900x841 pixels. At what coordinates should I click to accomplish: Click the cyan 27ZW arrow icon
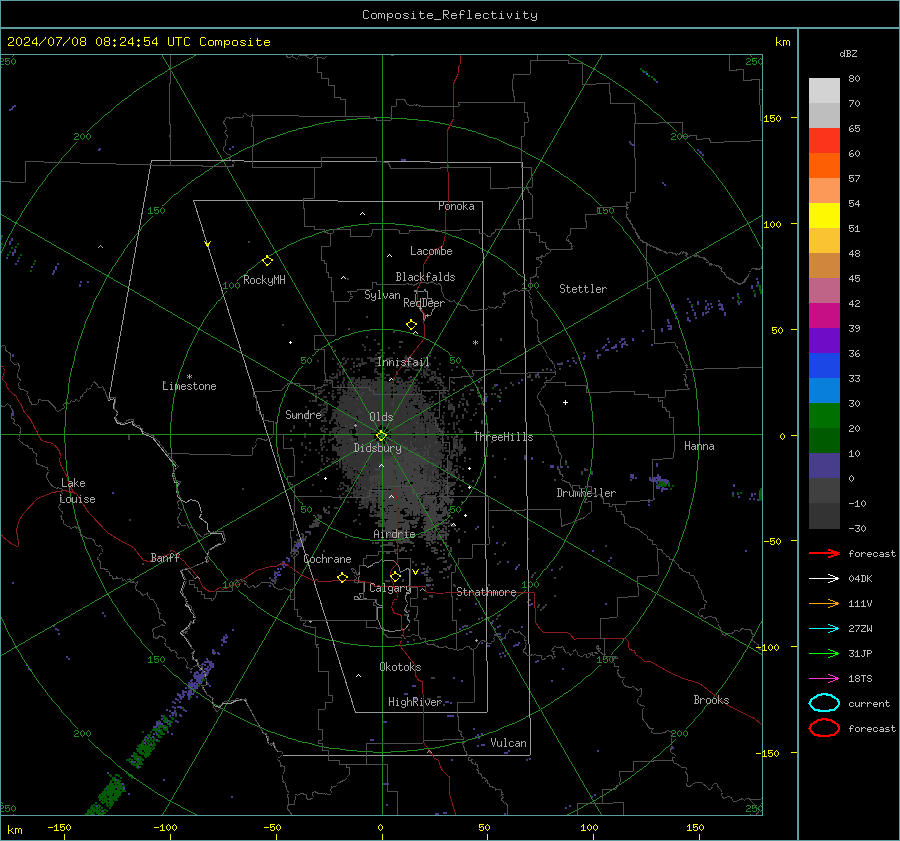824,629
